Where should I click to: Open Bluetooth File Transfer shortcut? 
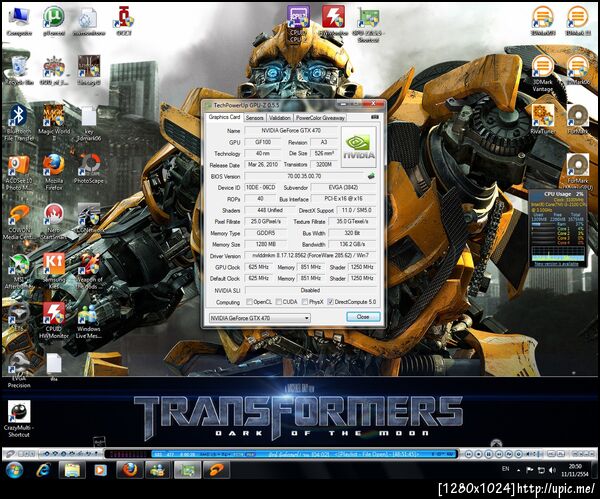[18, 122]
